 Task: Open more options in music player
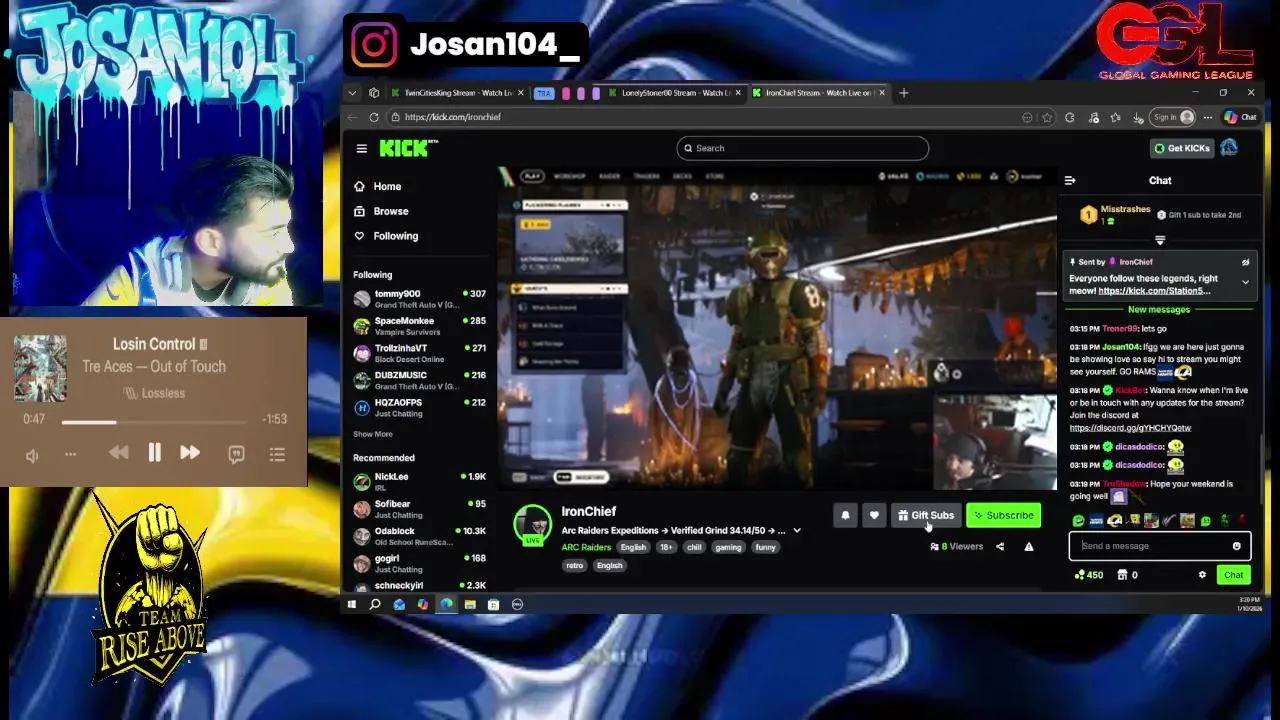(70, 455)
